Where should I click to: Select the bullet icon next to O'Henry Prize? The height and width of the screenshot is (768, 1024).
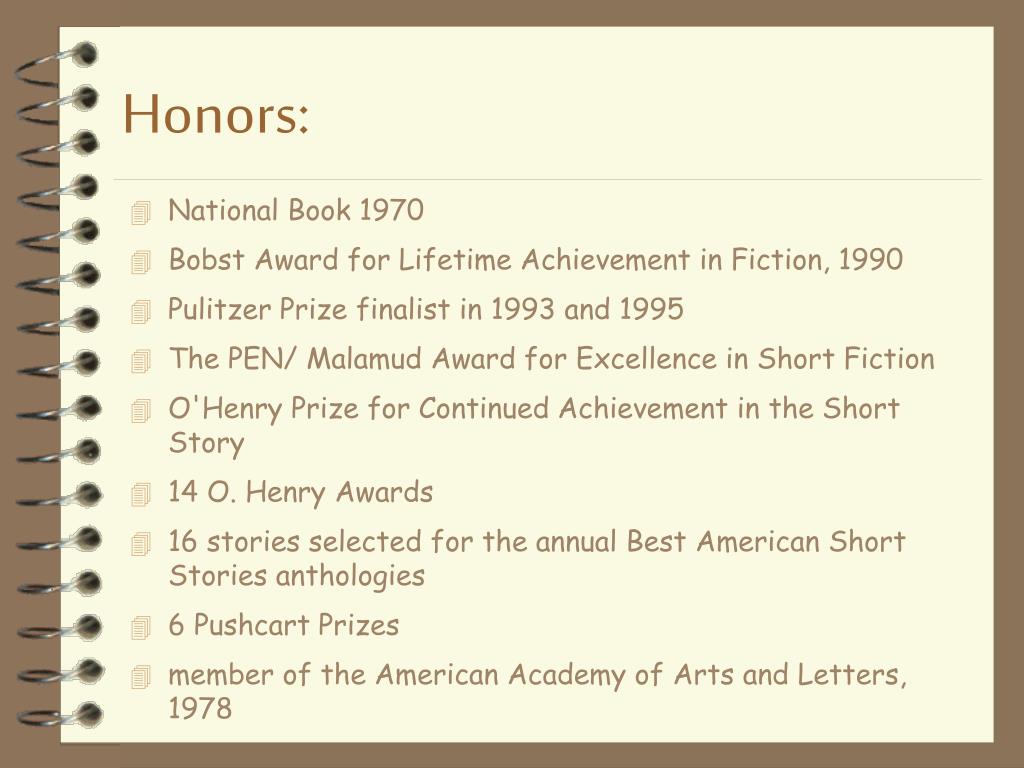coord(140,411)
